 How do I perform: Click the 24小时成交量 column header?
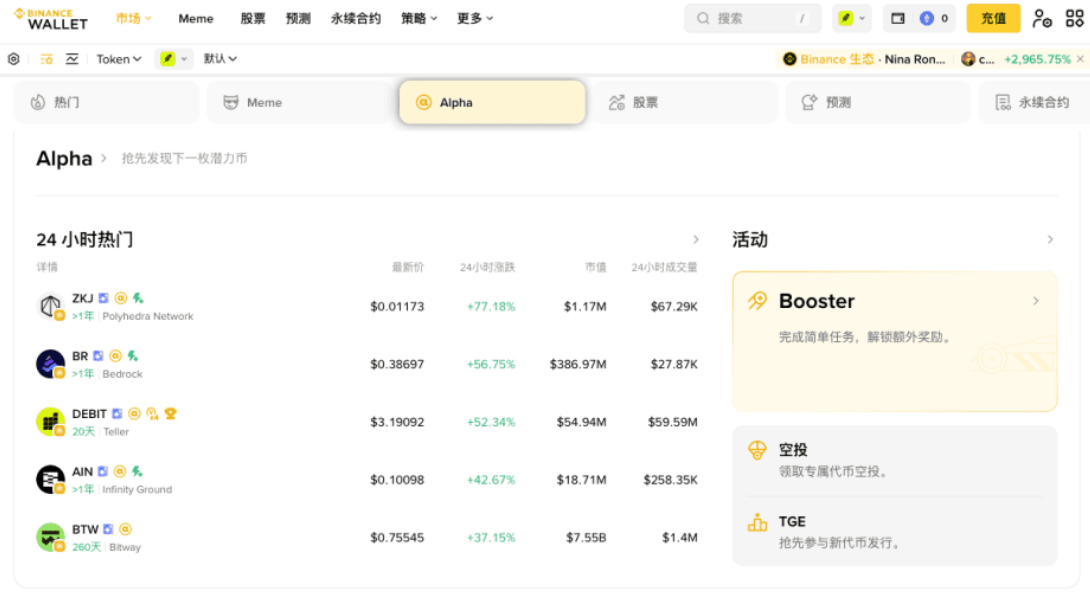pos(665,268)
